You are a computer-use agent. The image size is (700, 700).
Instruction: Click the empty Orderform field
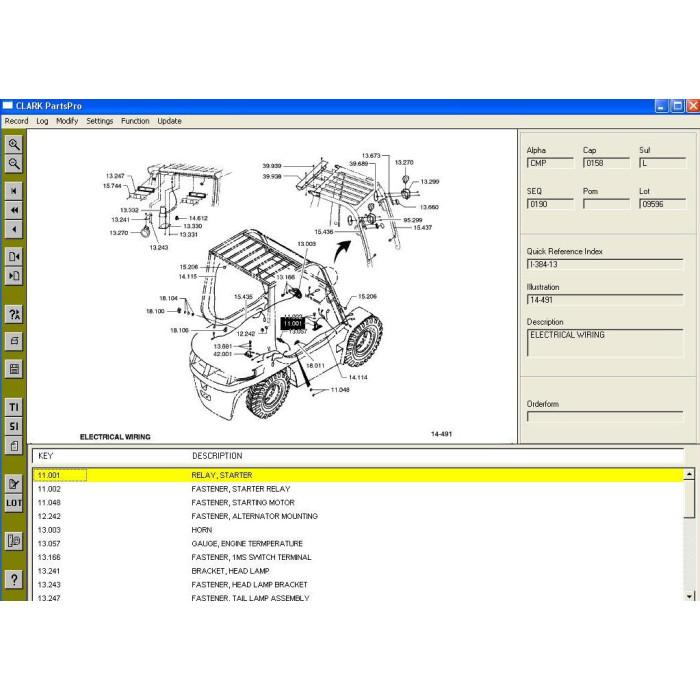click(x=605, y=417)
